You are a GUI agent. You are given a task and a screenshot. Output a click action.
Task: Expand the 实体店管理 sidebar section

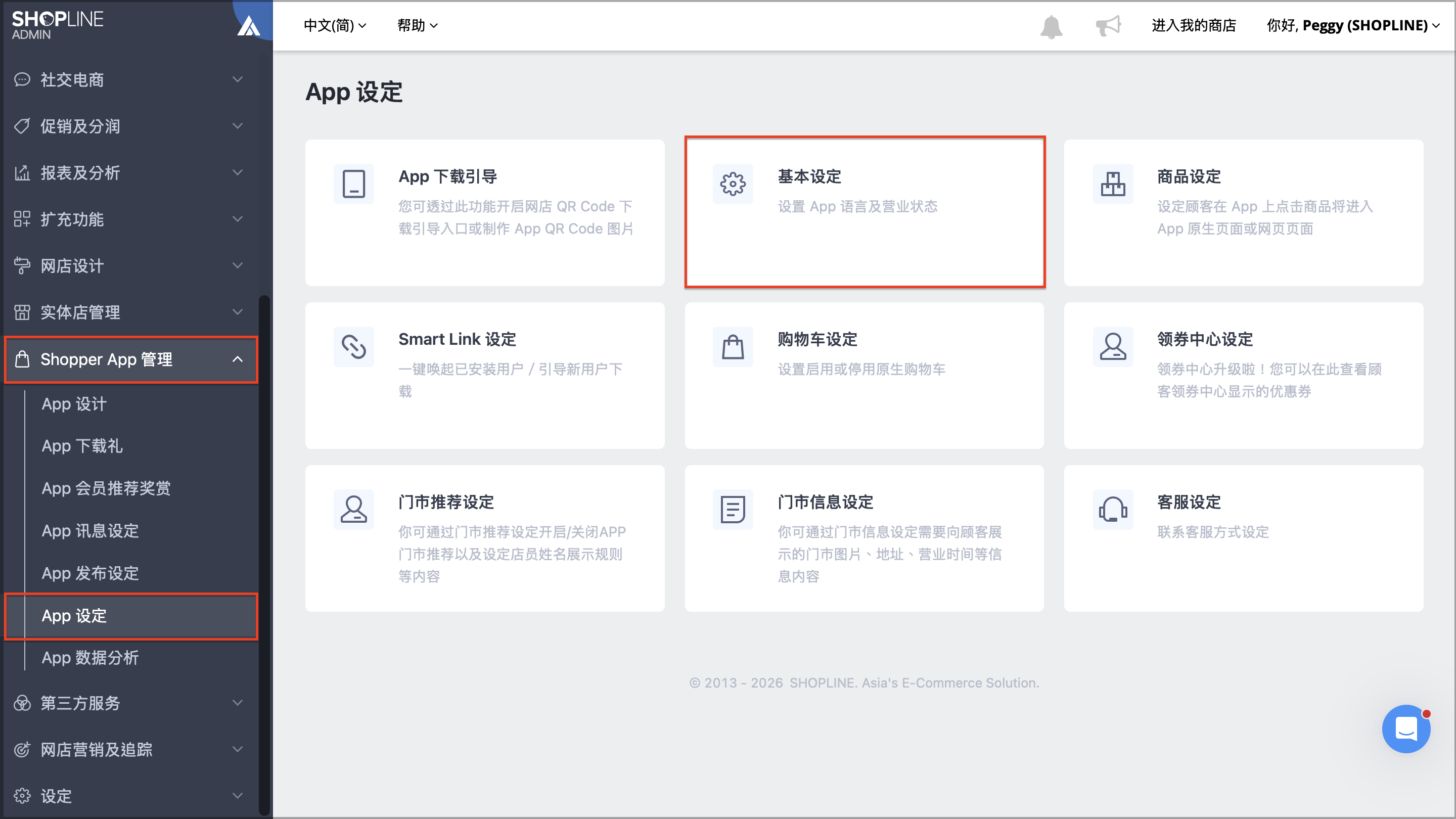point(130,312)
